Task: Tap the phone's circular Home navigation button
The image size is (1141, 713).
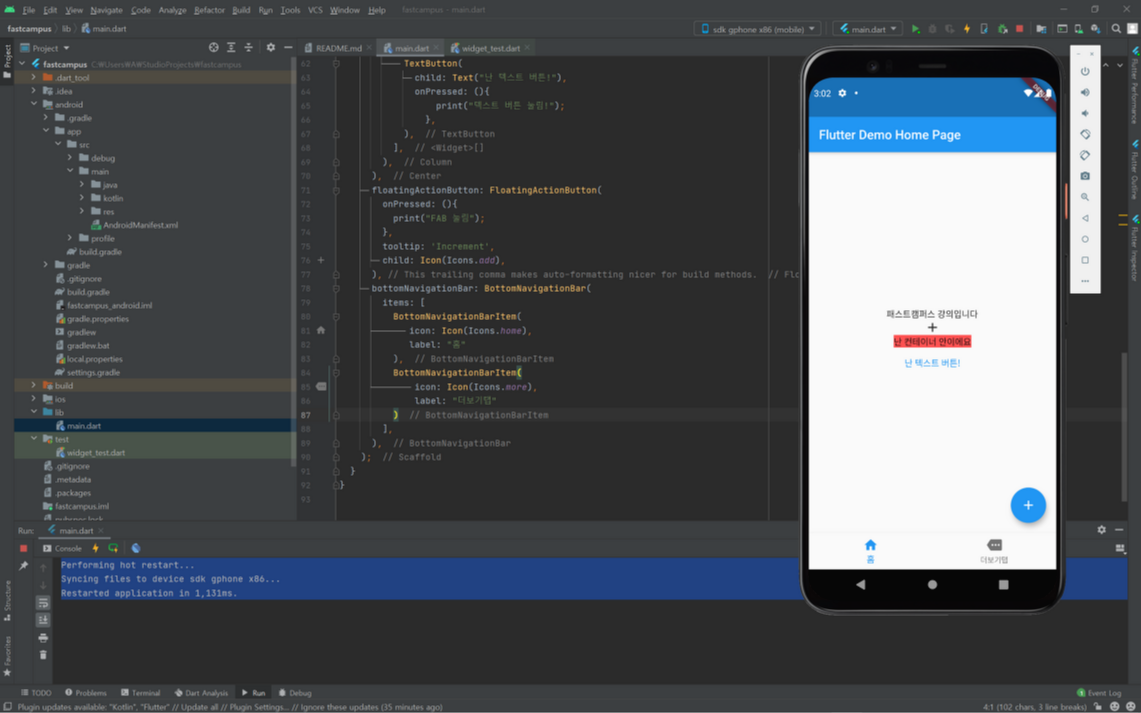Action: [x=932, y=584]
